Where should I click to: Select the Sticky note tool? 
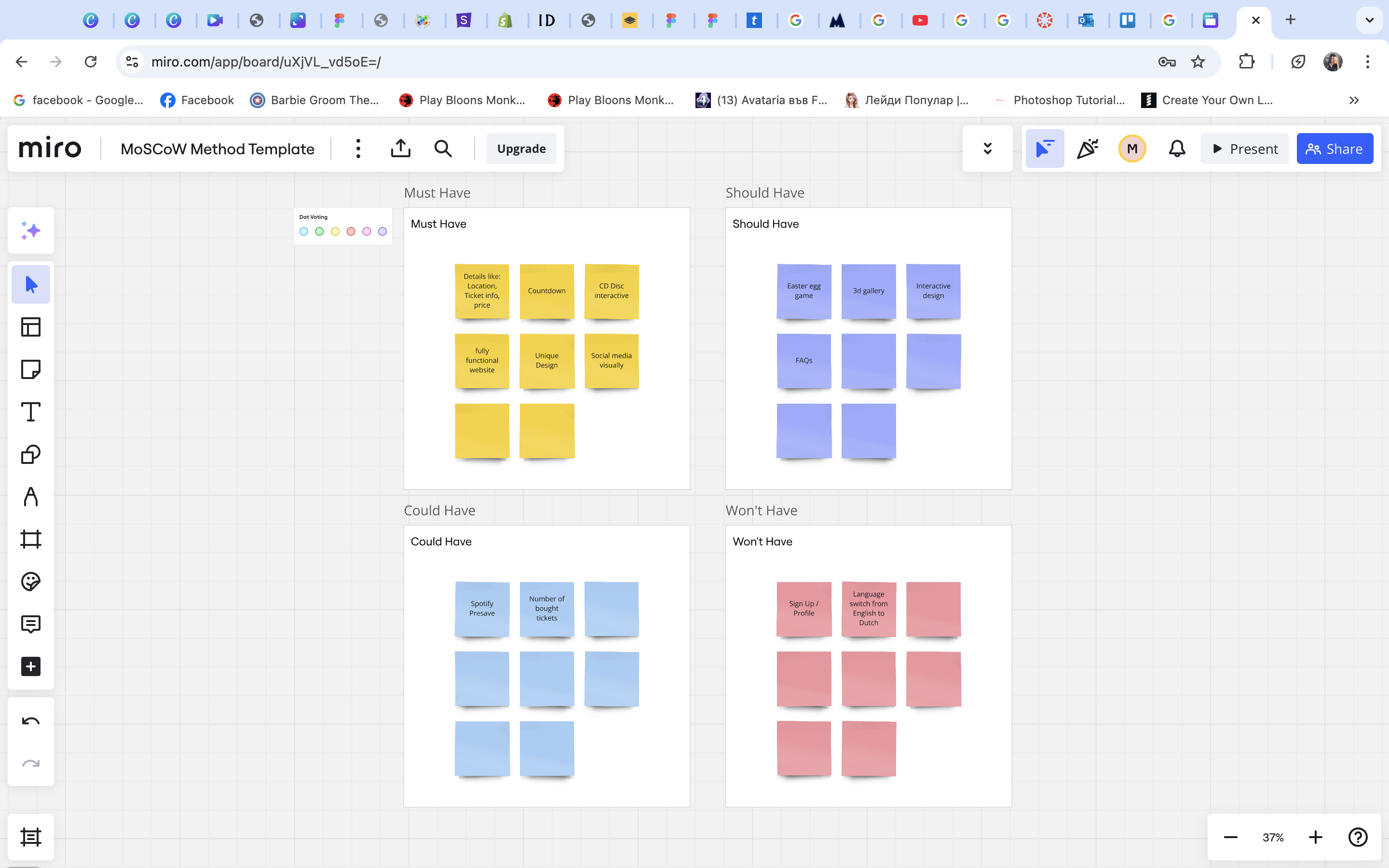click(30, 370)
